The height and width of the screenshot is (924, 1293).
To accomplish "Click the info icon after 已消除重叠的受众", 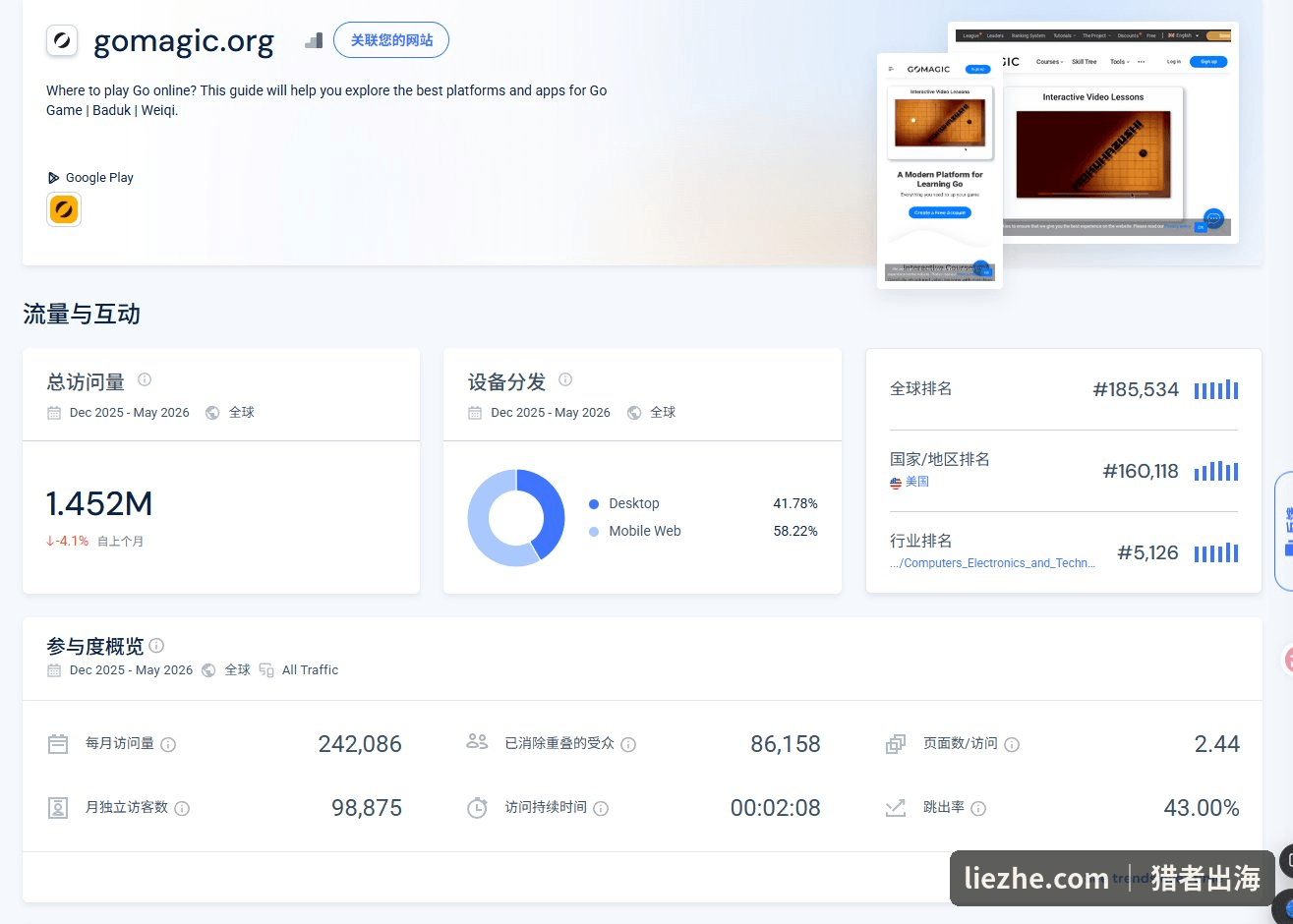I will pyautogui.click(x=628, y=745).
